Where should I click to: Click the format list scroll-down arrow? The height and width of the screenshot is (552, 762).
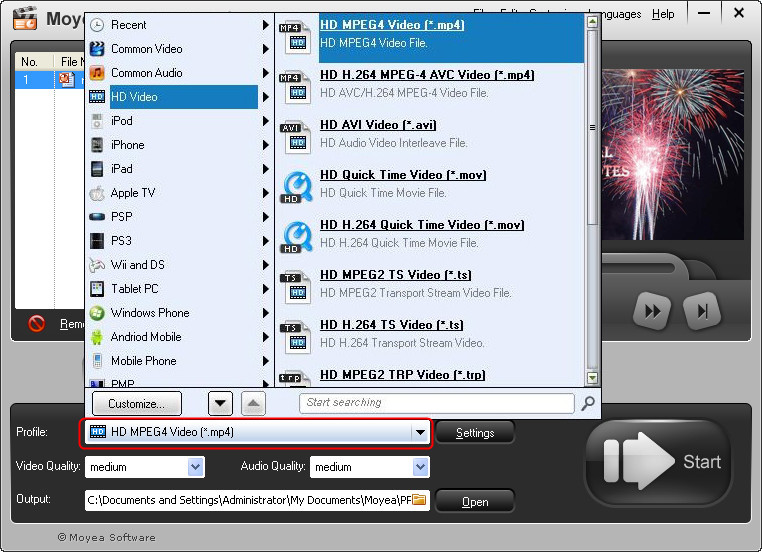[x=592, y=378]
